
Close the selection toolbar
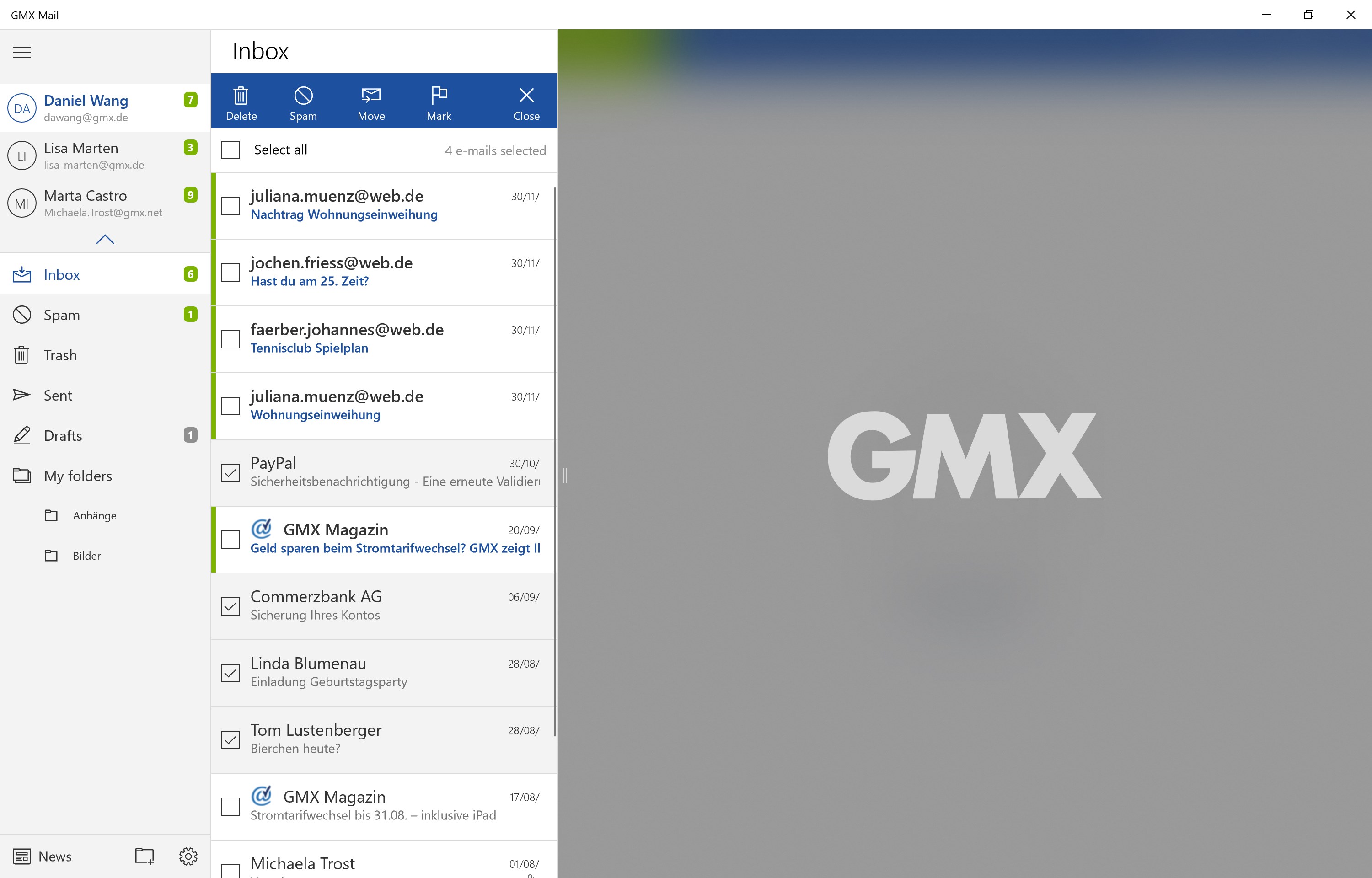[525, 102]
